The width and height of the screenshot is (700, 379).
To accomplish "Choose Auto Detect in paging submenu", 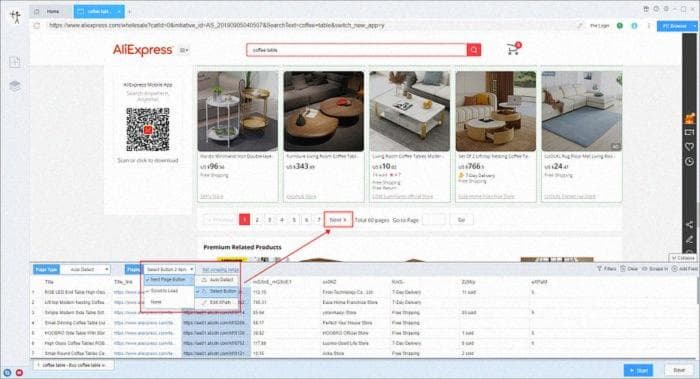I will click(x=217, y=280).
